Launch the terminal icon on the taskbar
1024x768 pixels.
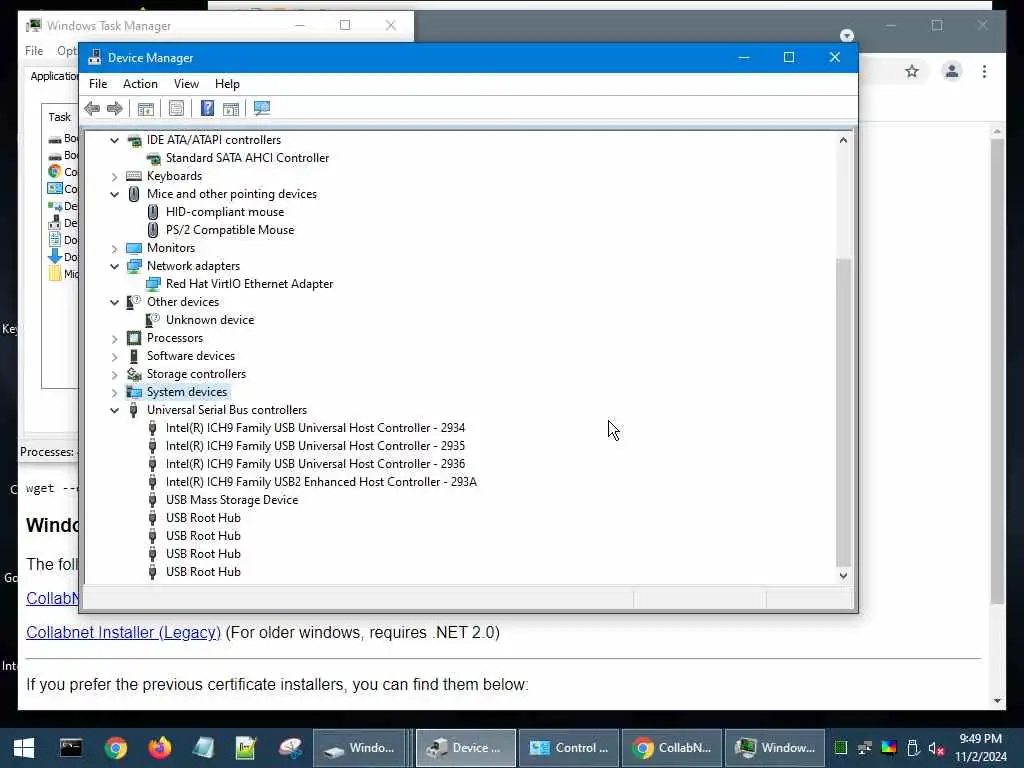pyautogui.click(x=71, y=747)
